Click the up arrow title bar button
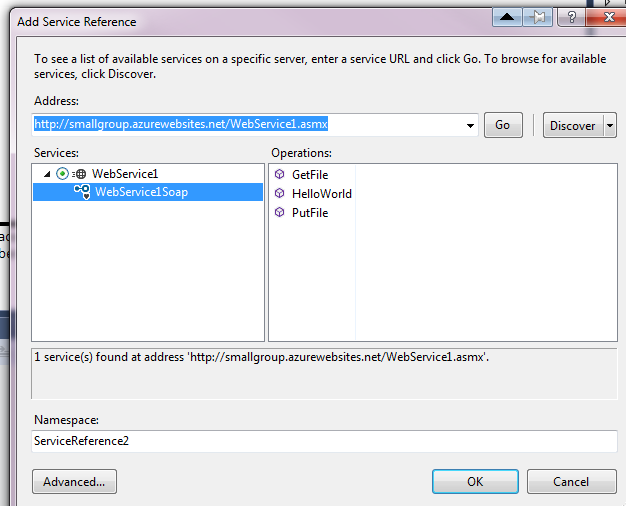The image size is (626, 506). [x=507, y=18]
